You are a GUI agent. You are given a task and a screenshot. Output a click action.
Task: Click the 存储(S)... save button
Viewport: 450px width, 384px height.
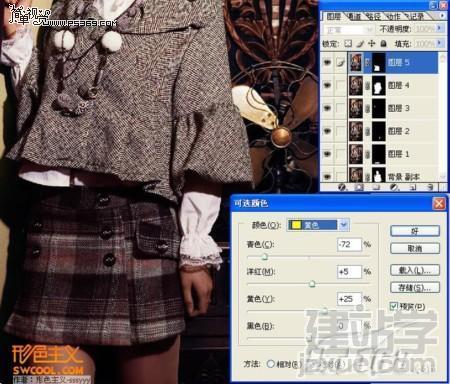click(415, 287)
